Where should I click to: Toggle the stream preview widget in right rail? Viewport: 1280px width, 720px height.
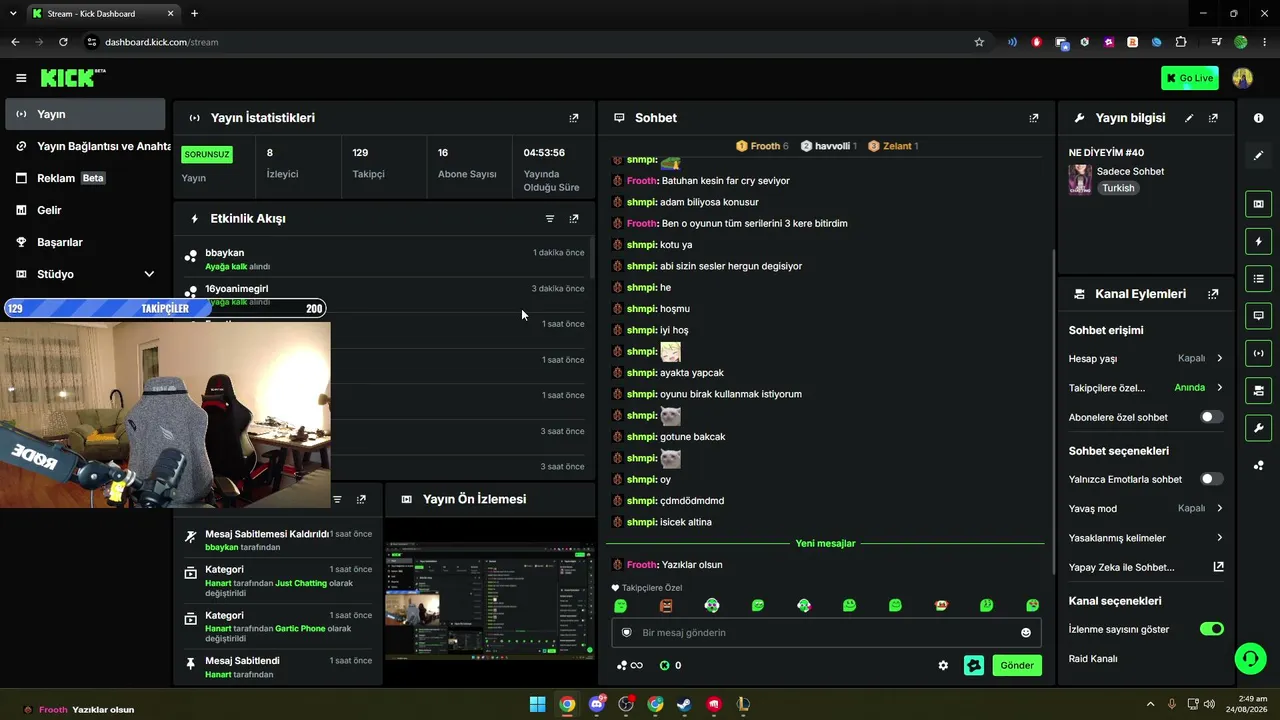(1258, 204)
